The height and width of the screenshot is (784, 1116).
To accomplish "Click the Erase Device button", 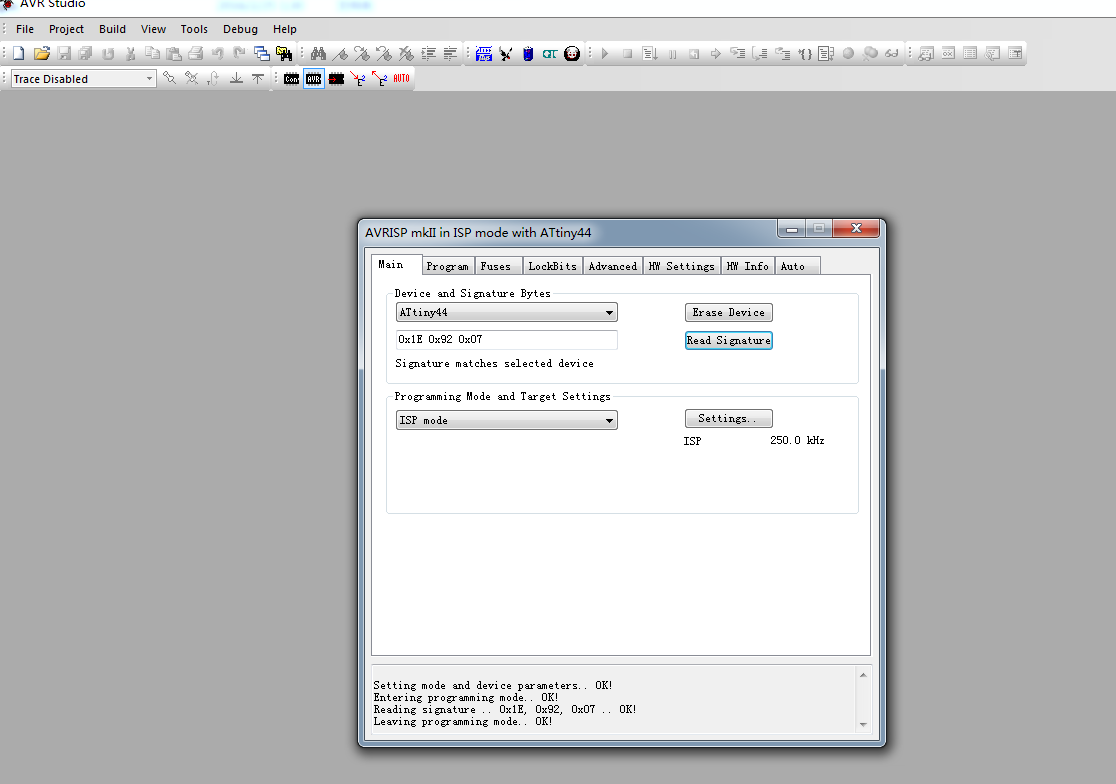I will tap(729, 312).
